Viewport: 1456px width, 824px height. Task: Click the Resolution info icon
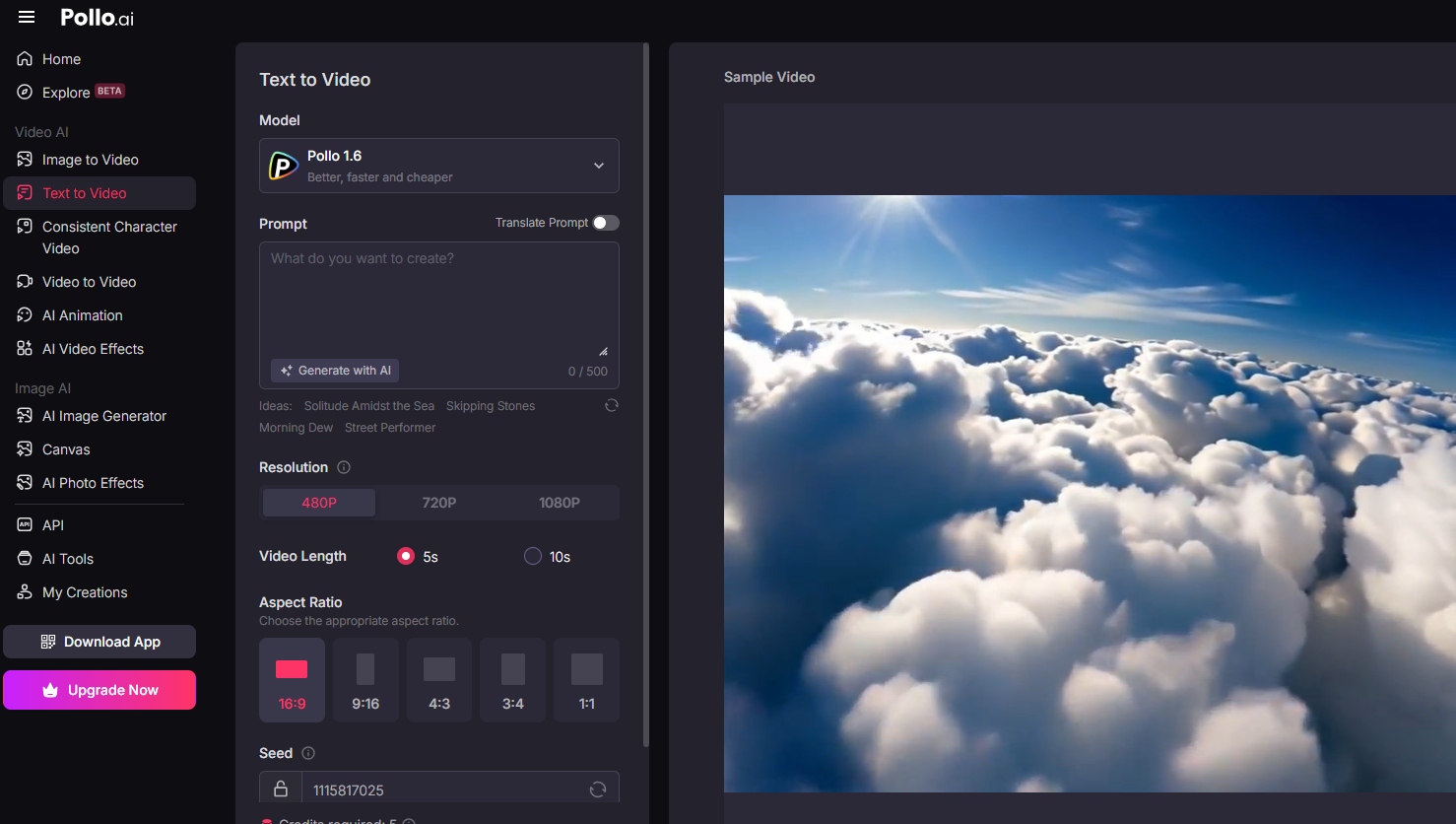[344, 467]
